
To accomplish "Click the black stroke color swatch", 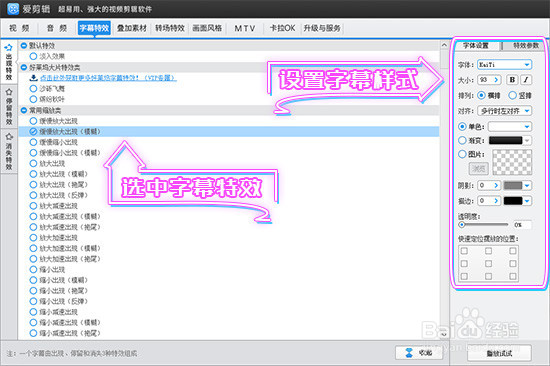I will point(513,201).
